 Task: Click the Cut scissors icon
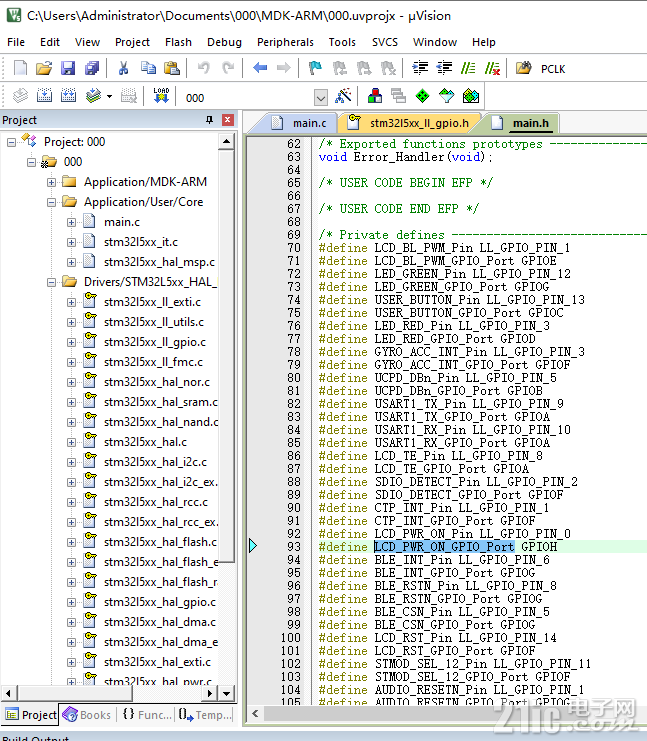123,69
